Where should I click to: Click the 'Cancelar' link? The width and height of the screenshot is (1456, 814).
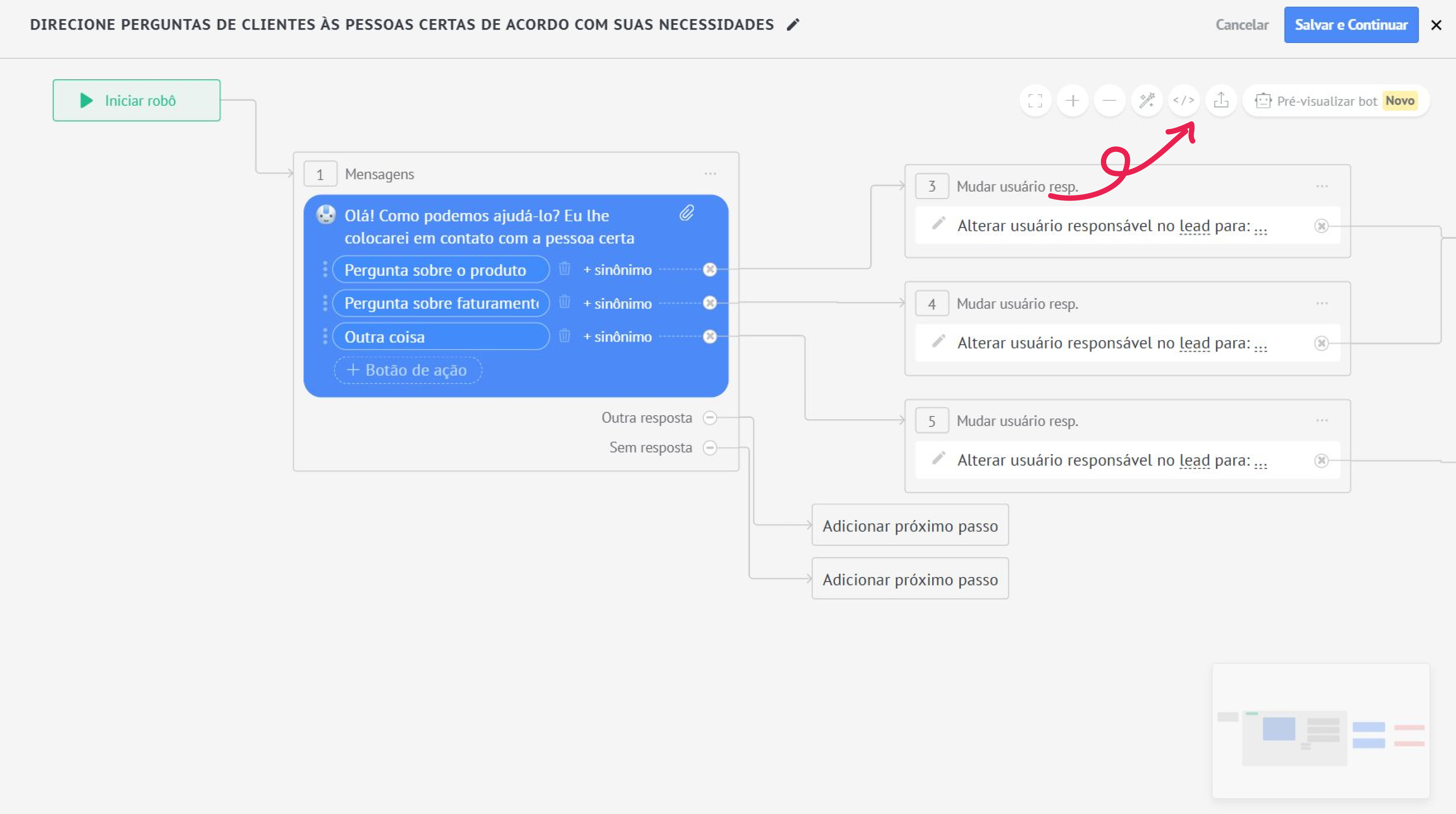[x=1242, y=25]
